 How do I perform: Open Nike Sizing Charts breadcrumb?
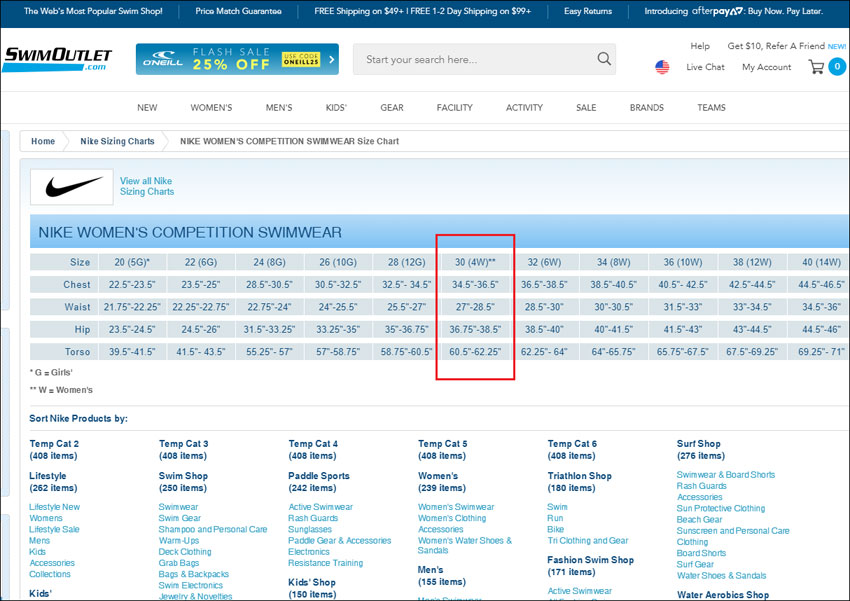tap(117, 141)
